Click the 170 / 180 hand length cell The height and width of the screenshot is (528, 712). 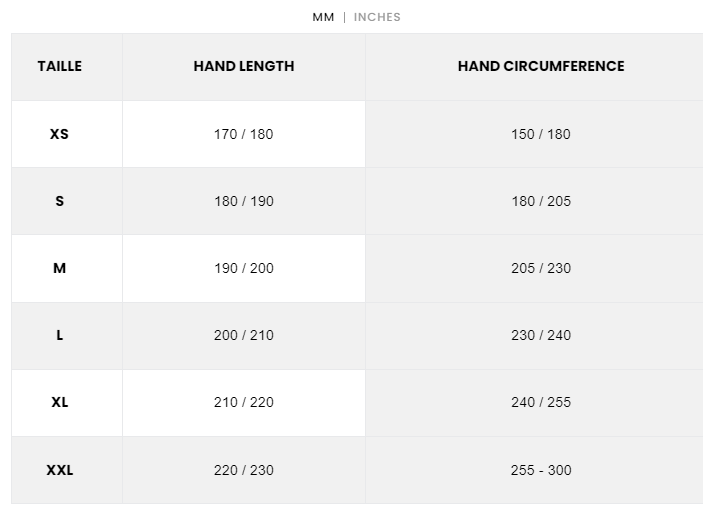point(244,134)
